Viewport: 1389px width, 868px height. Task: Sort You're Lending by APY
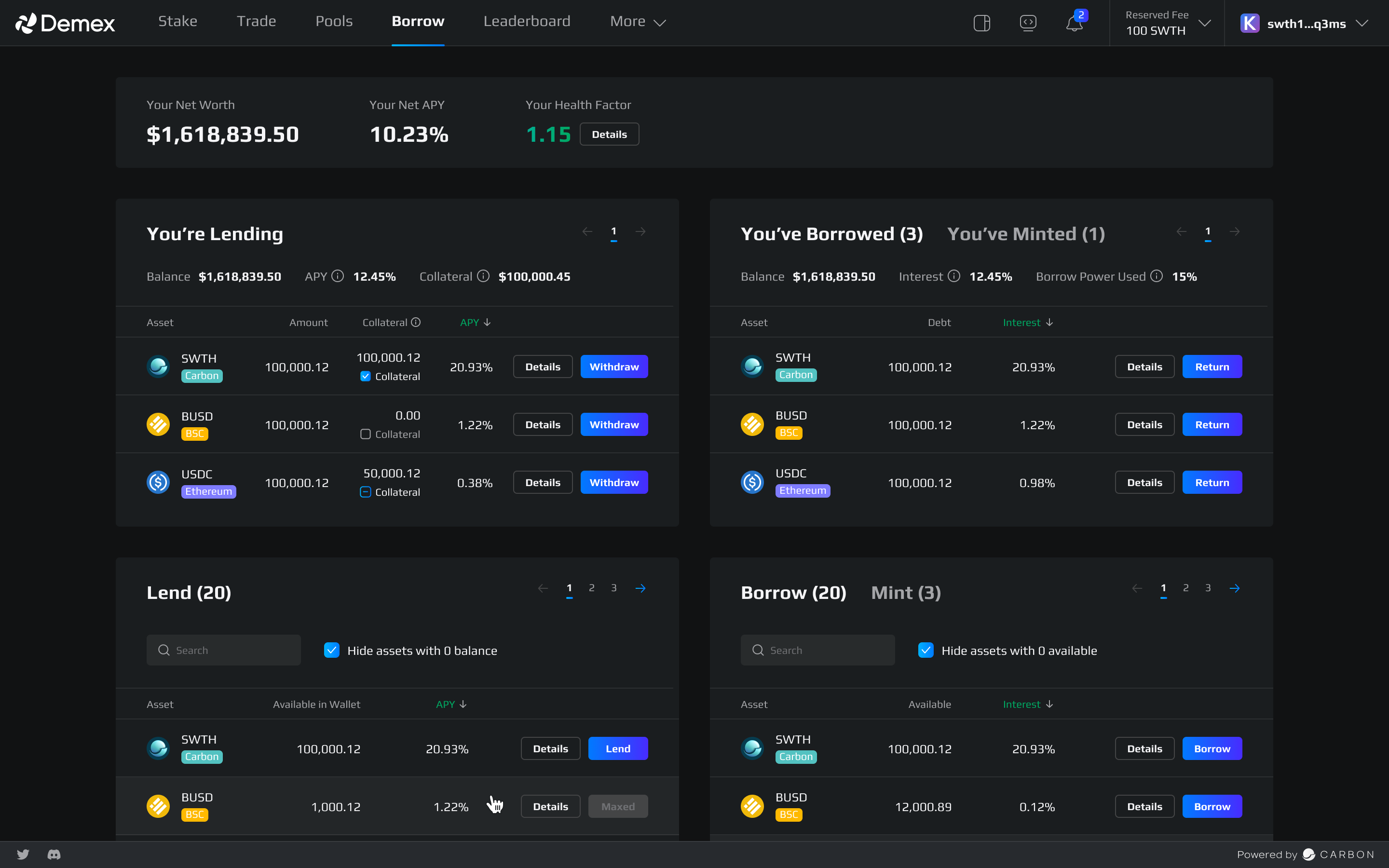pos(475,322)
